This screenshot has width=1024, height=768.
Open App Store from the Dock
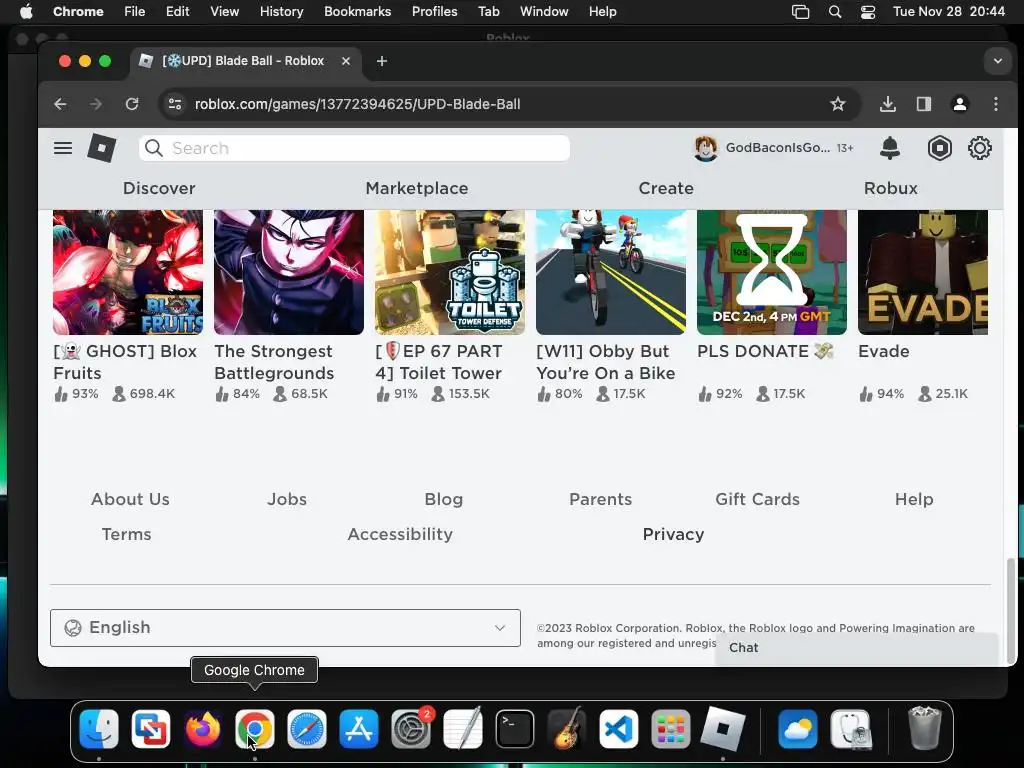359,729
